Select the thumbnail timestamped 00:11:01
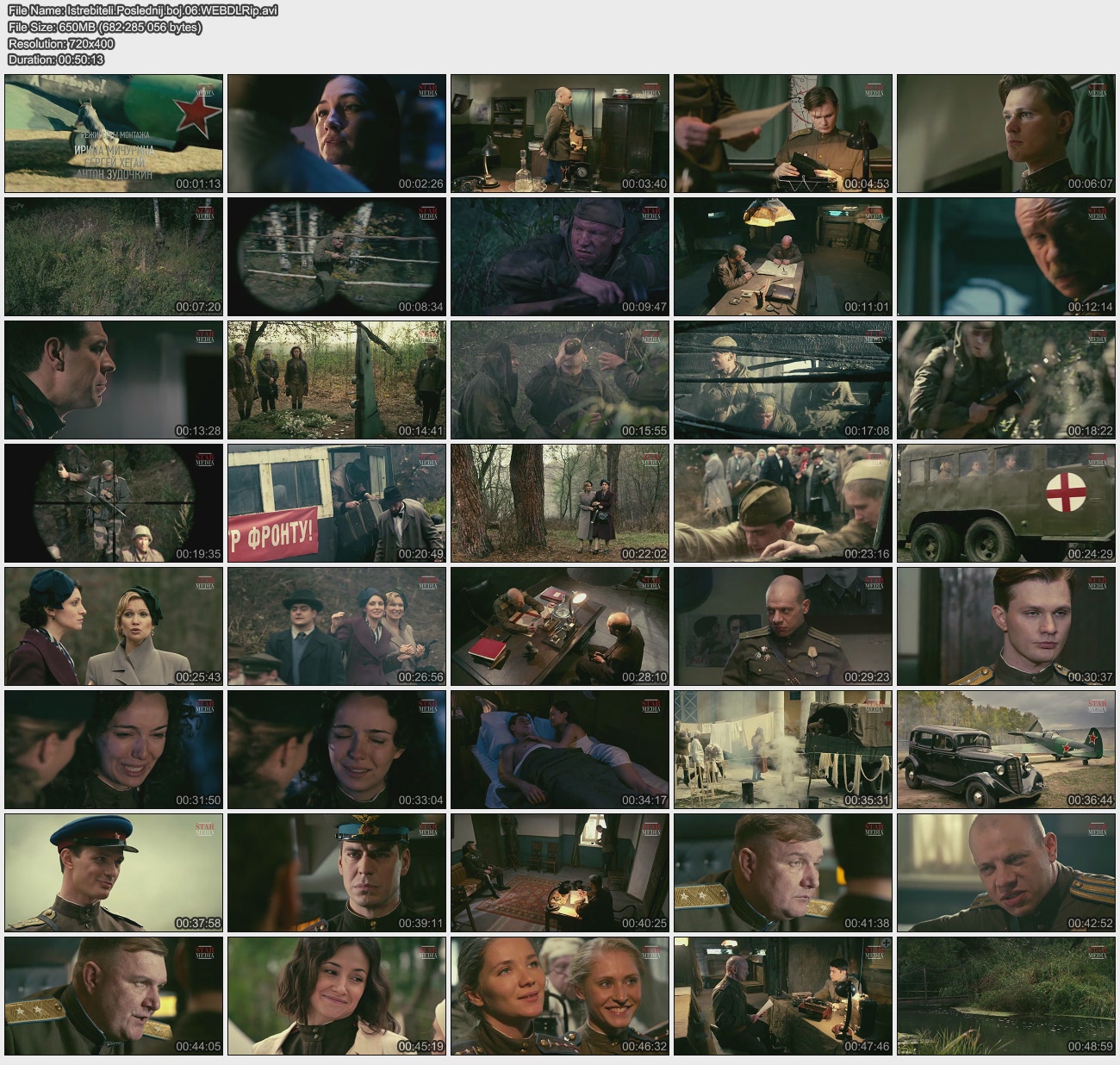The width and height of the screenshot is (1120, 1065). (783, 257)
